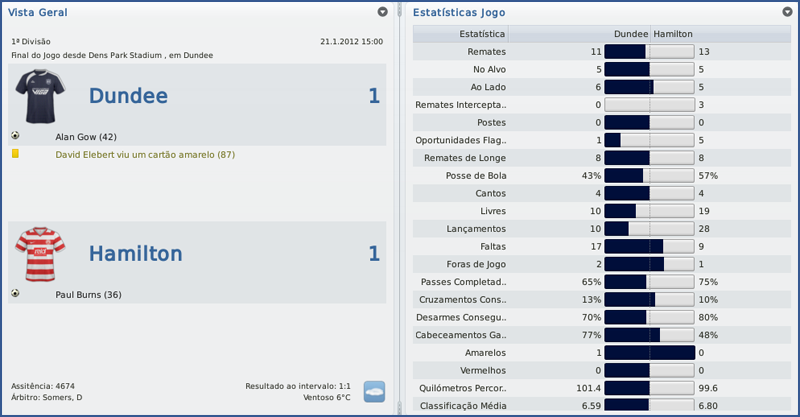Viewport: 800px width, 417px height.
Task: Click the windy weather cloud icon
Action: point(375,391)
